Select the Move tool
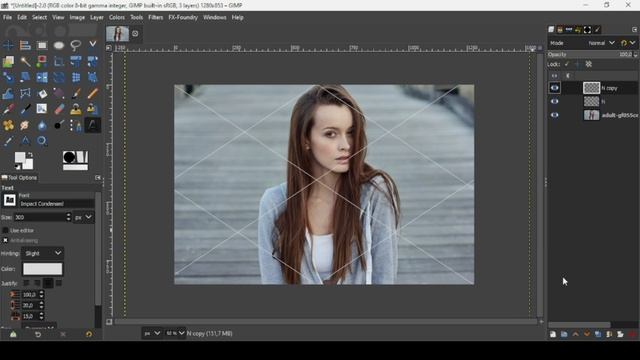 pyautogui.click(x=8, y=45)
